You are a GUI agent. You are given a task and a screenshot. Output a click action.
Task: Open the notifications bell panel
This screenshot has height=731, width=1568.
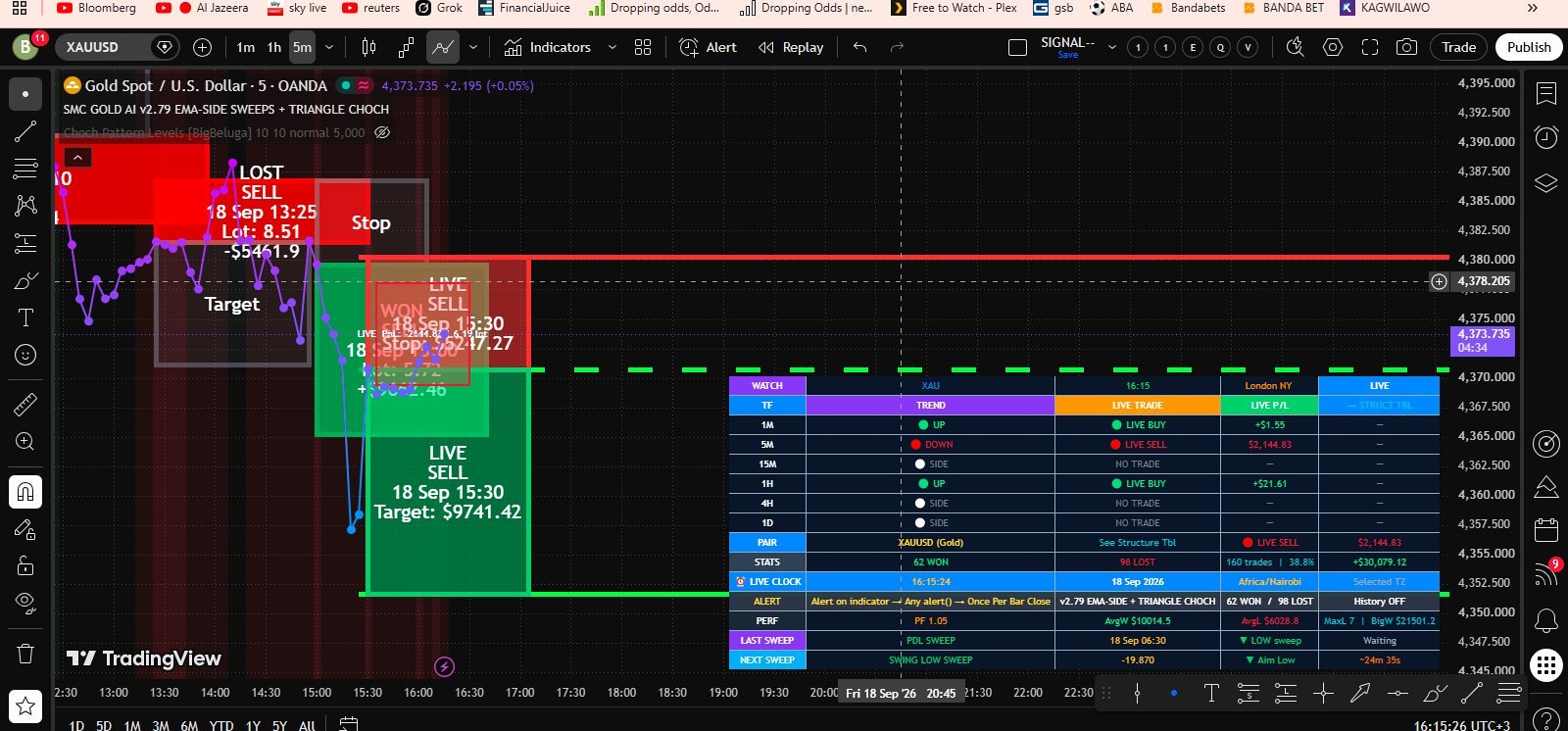click(1546, 620)
